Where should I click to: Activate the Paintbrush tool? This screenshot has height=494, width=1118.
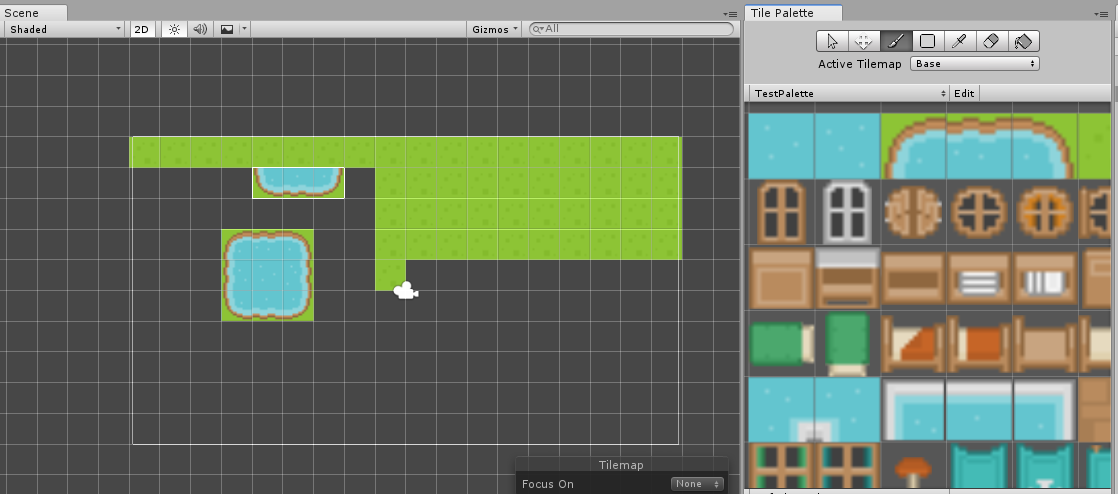tap(895, 41)
